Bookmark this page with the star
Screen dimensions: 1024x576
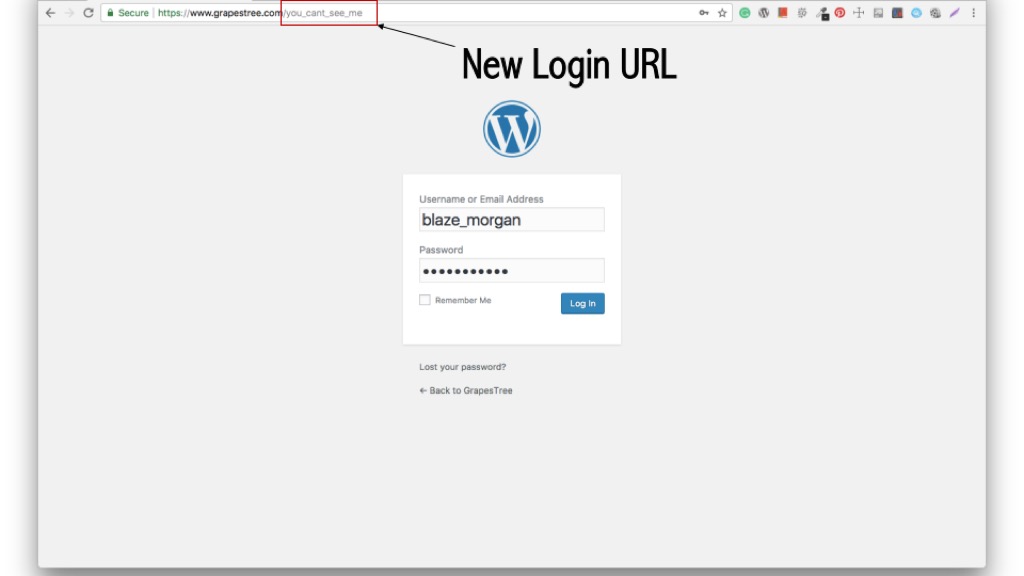(722, 12)
